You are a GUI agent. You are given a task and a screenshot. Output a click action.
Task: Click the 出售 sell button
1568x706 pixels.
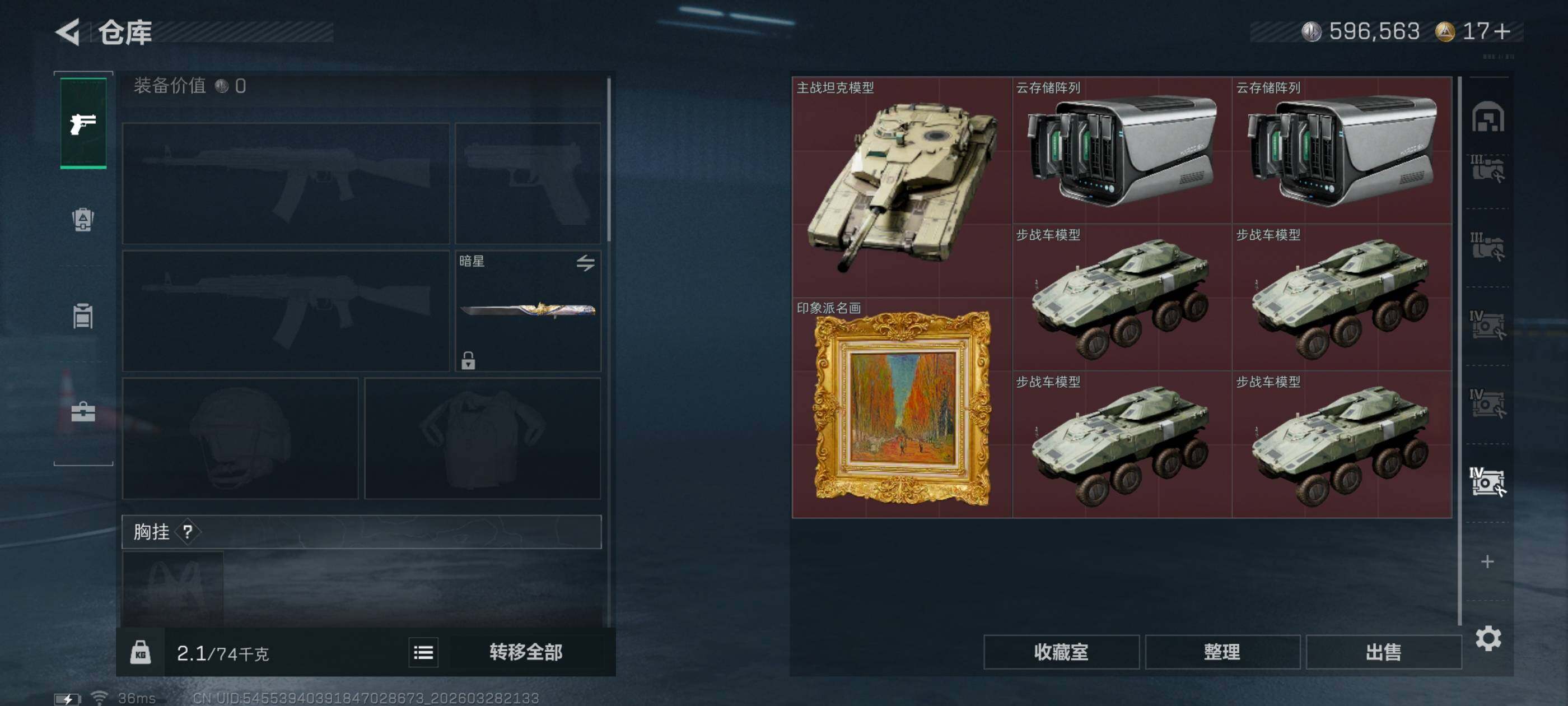(x=1383, y=652)
